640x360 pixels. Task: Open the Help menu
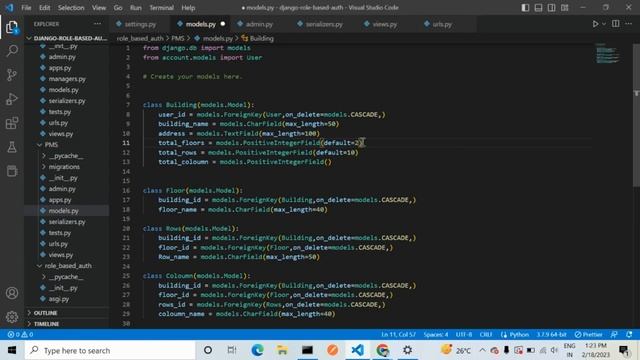click(x=188, y=8)
